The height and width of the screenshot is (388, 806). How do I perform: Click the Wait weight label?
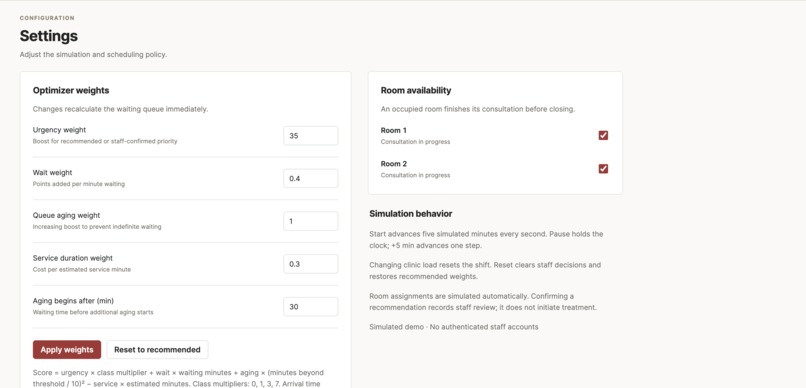[52, 173]
